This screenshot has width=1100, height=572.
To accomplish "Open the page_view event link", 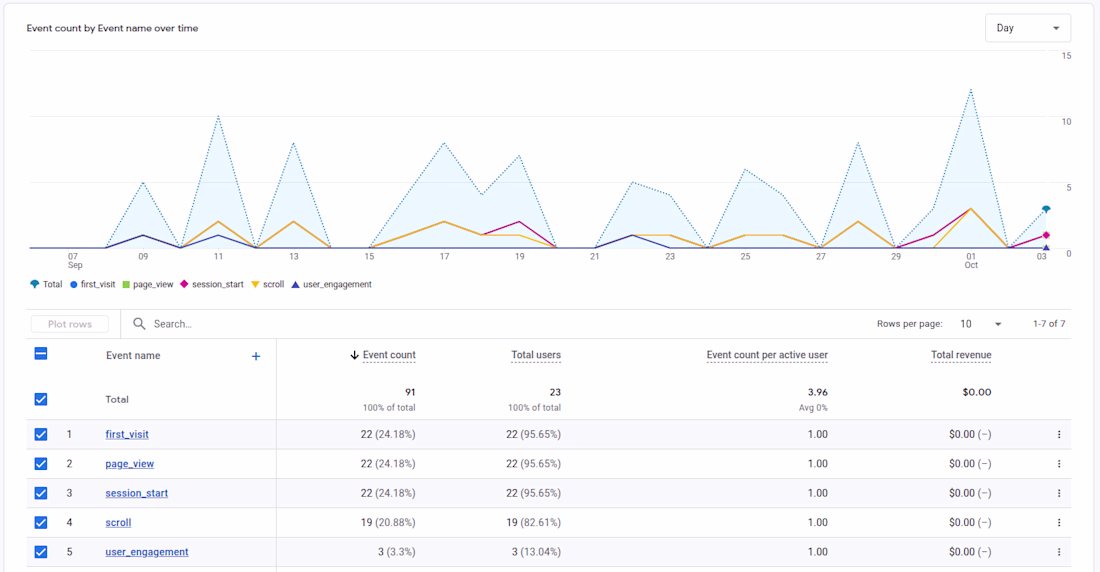I will coord(130,464).
